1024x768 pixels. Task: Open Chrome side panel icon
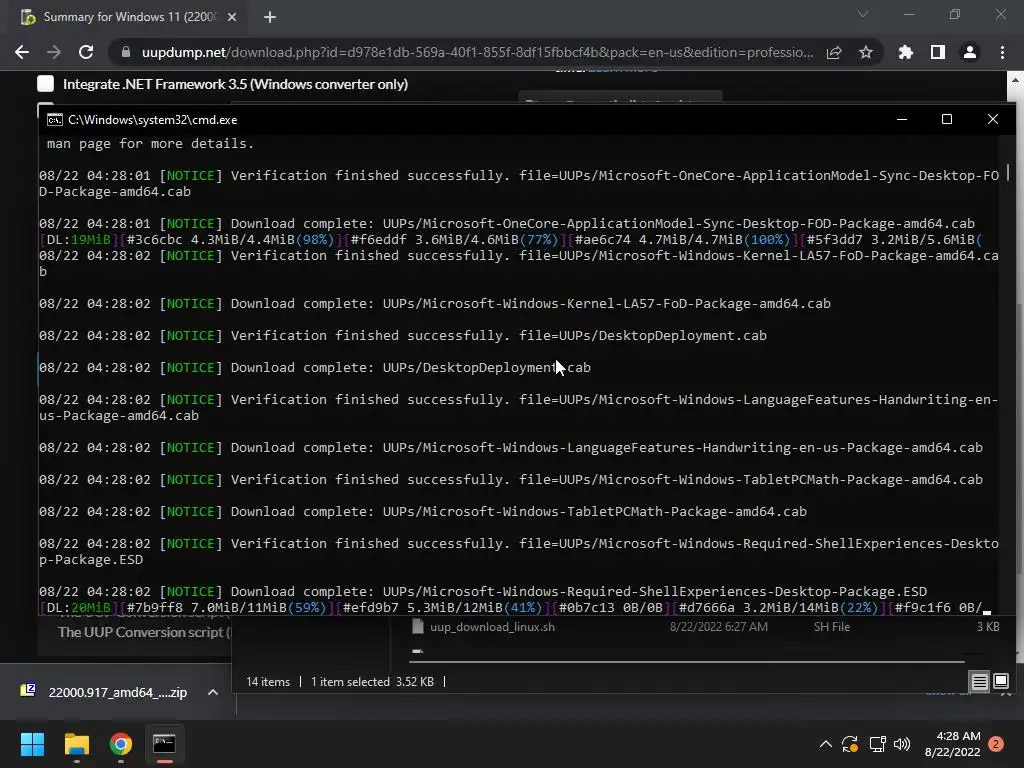pyautogui.click(x=938, y=52)
